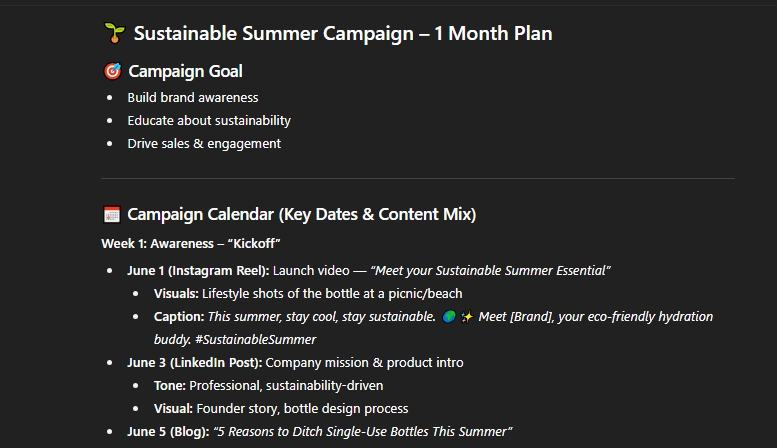
Task: Click the target emoji beside Campaign Goal
Action: [x=112, y=72]
